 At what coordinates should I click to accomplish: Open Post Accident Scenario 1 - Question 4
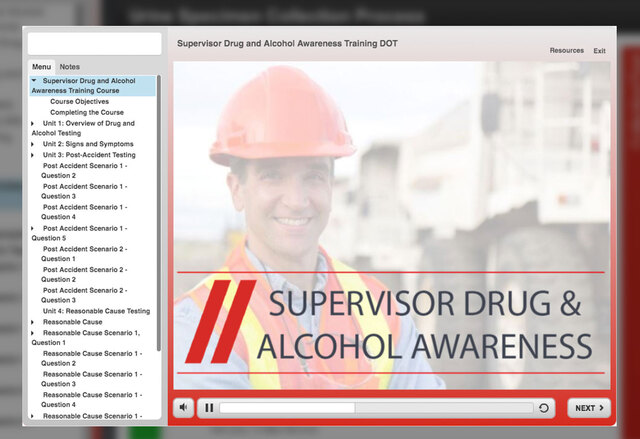coord(84,212)
